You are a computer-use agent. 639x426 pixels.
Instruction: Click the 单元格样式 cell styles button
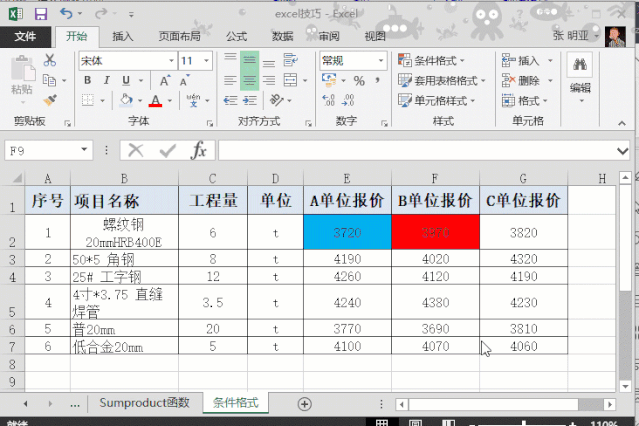(440, 101)
